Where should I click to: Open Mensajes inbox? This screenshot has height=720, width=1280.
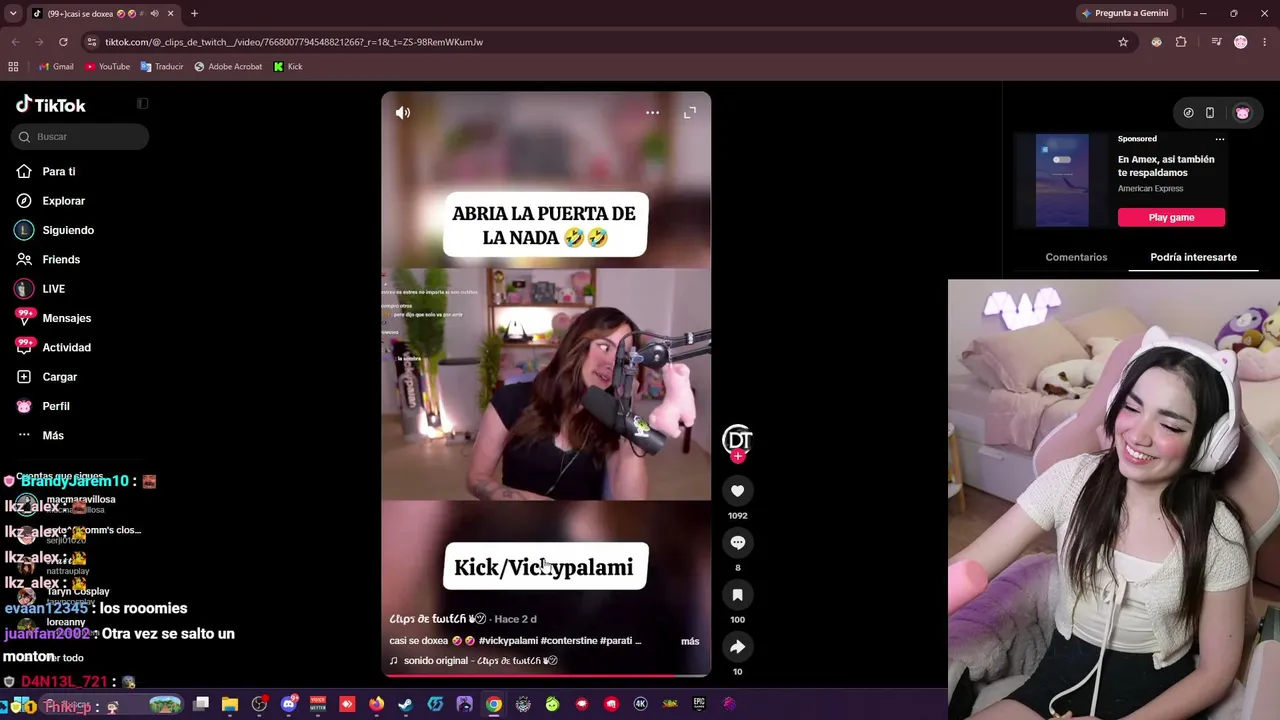point(66,318)
